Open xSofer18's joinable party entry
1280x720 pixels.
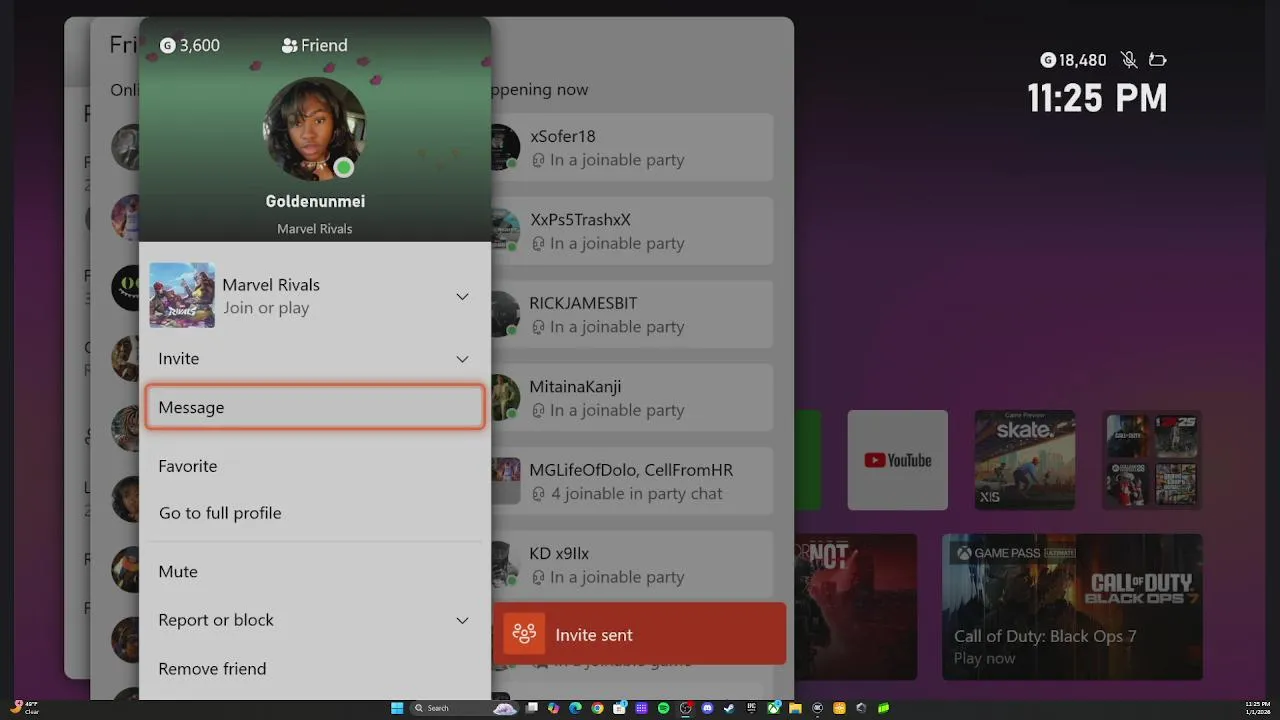pyautogui.click(x=632, y=147)
